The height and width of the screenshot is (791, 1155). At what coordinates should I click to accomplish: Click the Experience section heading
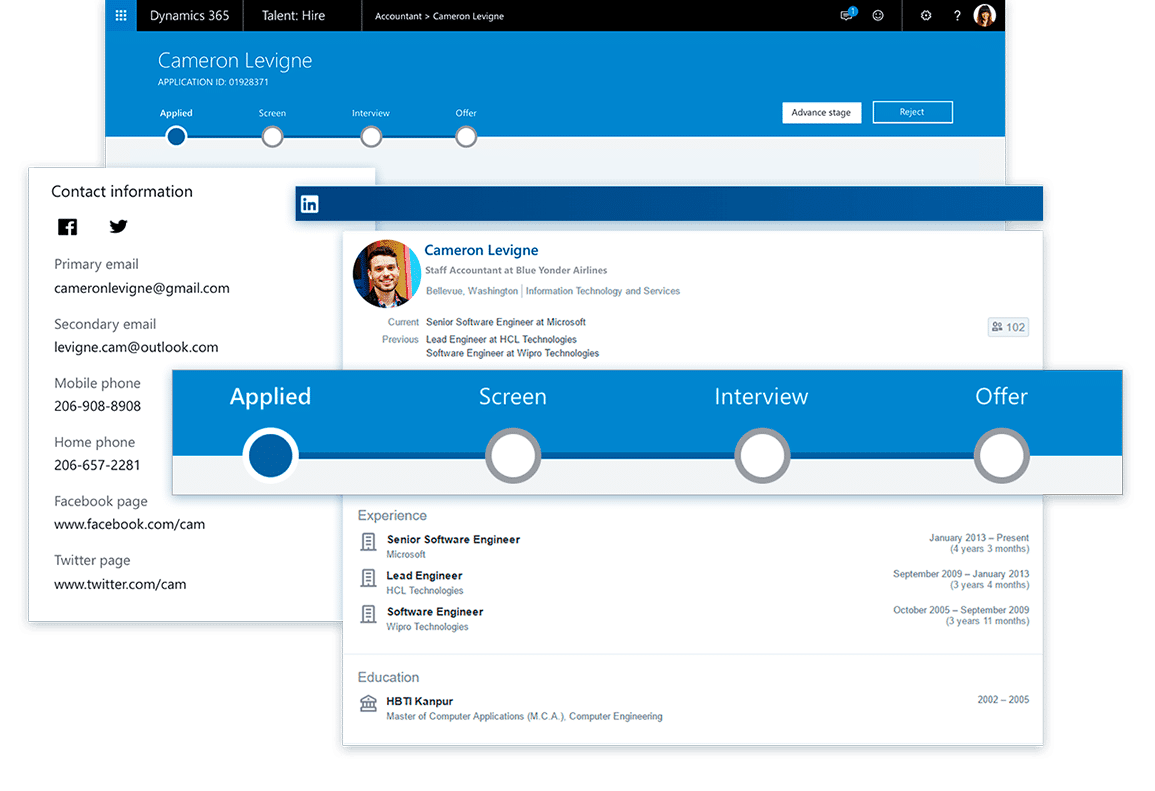392,516
